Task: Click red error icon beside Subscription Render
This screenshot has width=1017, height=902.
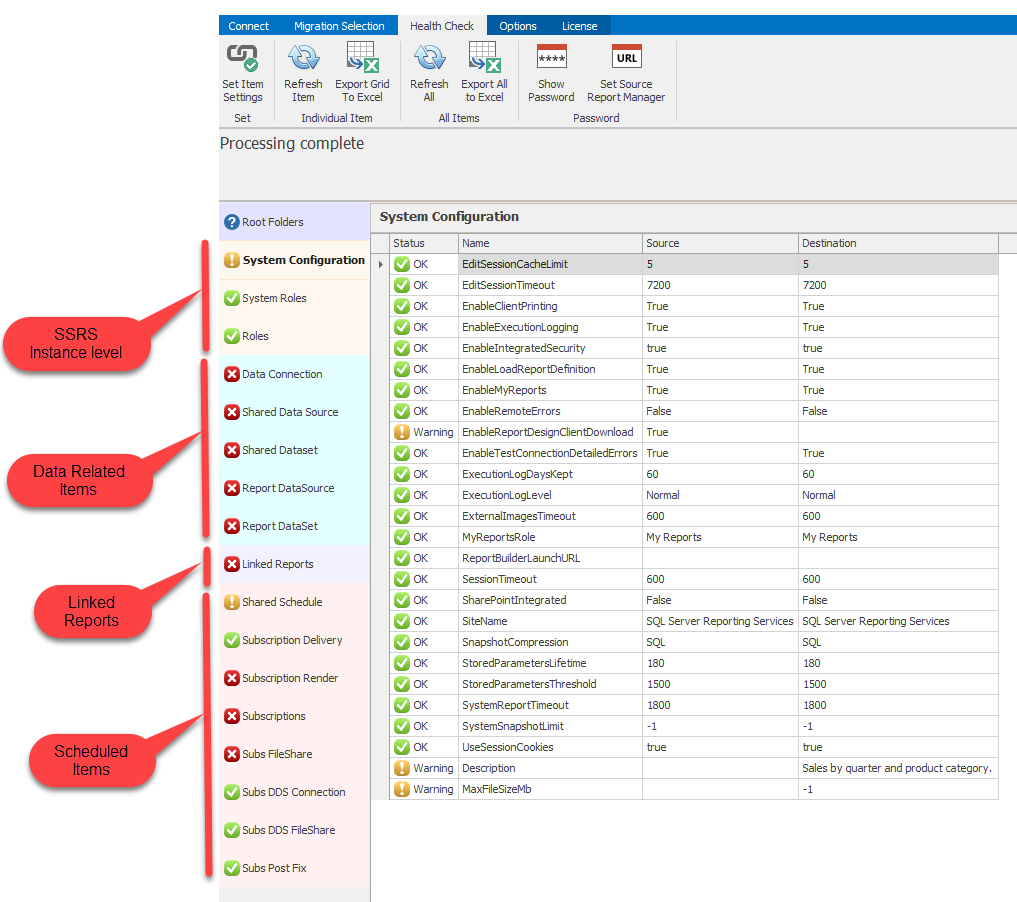Action: (x=232, y=678)
